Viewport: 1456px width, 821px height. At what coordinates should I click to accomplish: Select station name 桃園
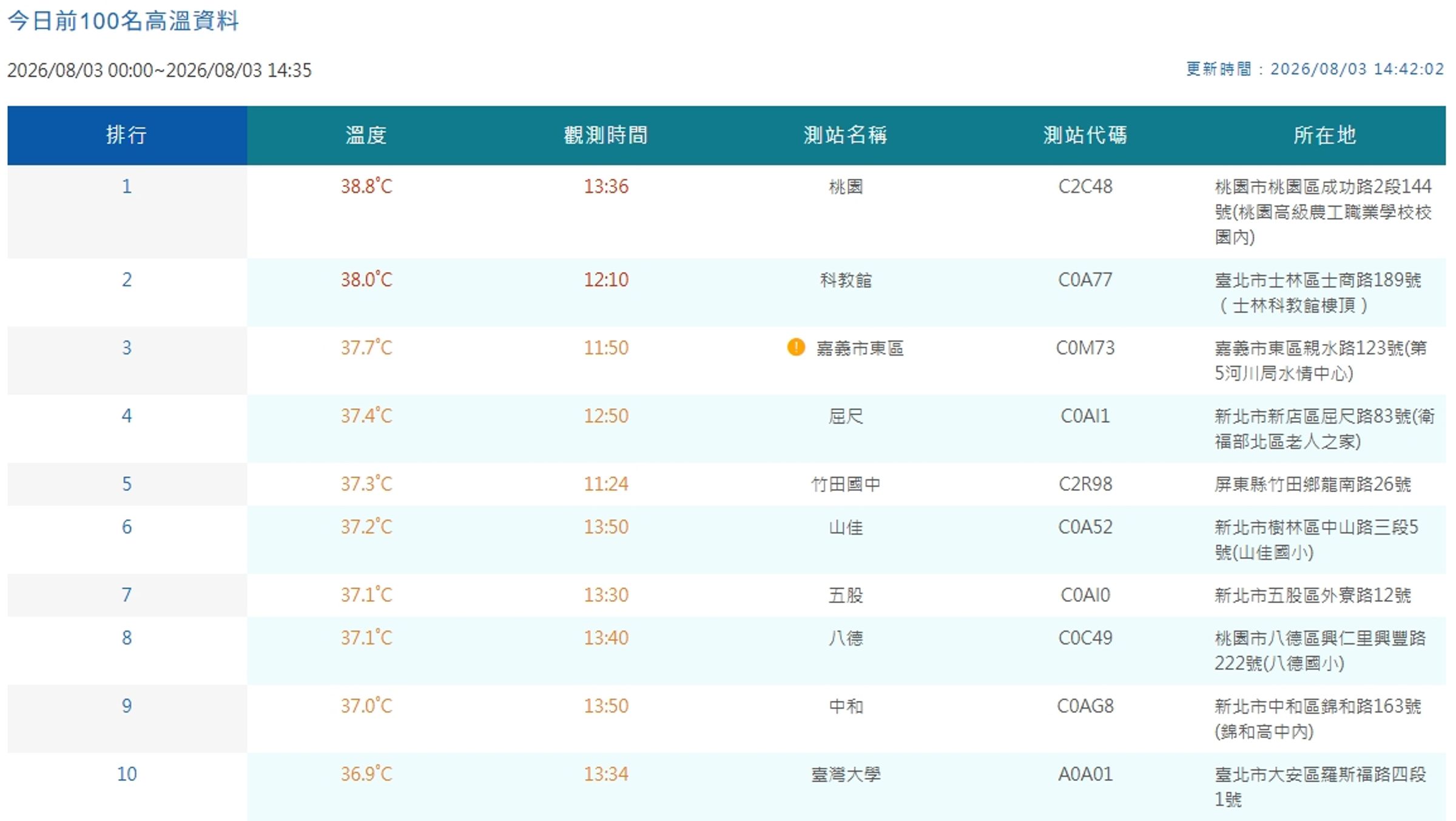pyautogui.click(x=846, y=186)
